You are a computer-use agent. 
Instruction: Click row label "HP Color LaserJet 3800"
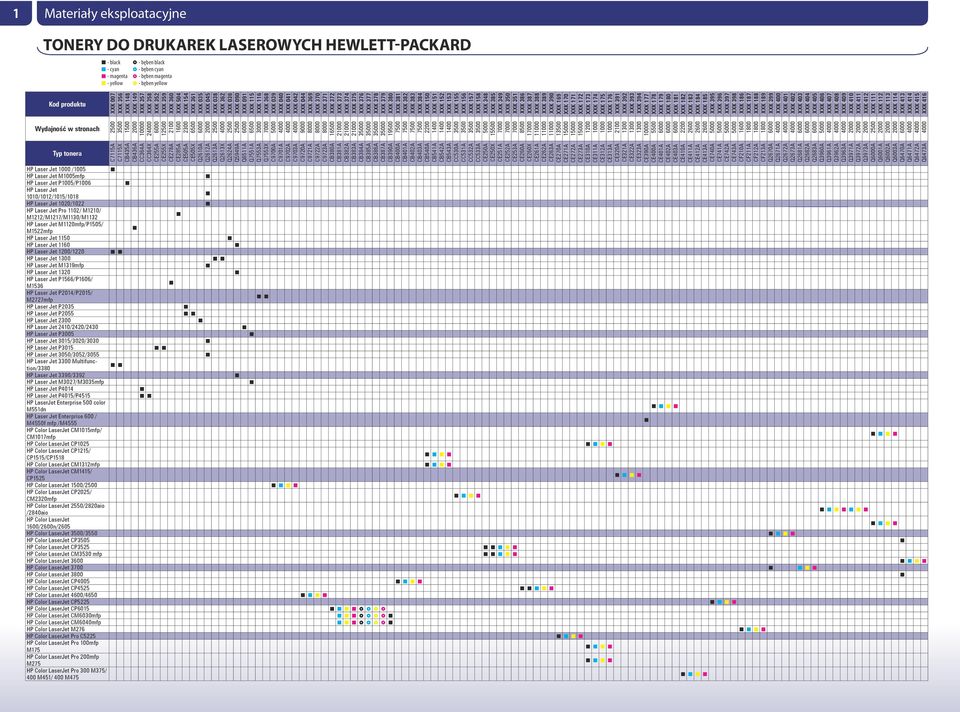pyautogui.click(x=54, y=574)
